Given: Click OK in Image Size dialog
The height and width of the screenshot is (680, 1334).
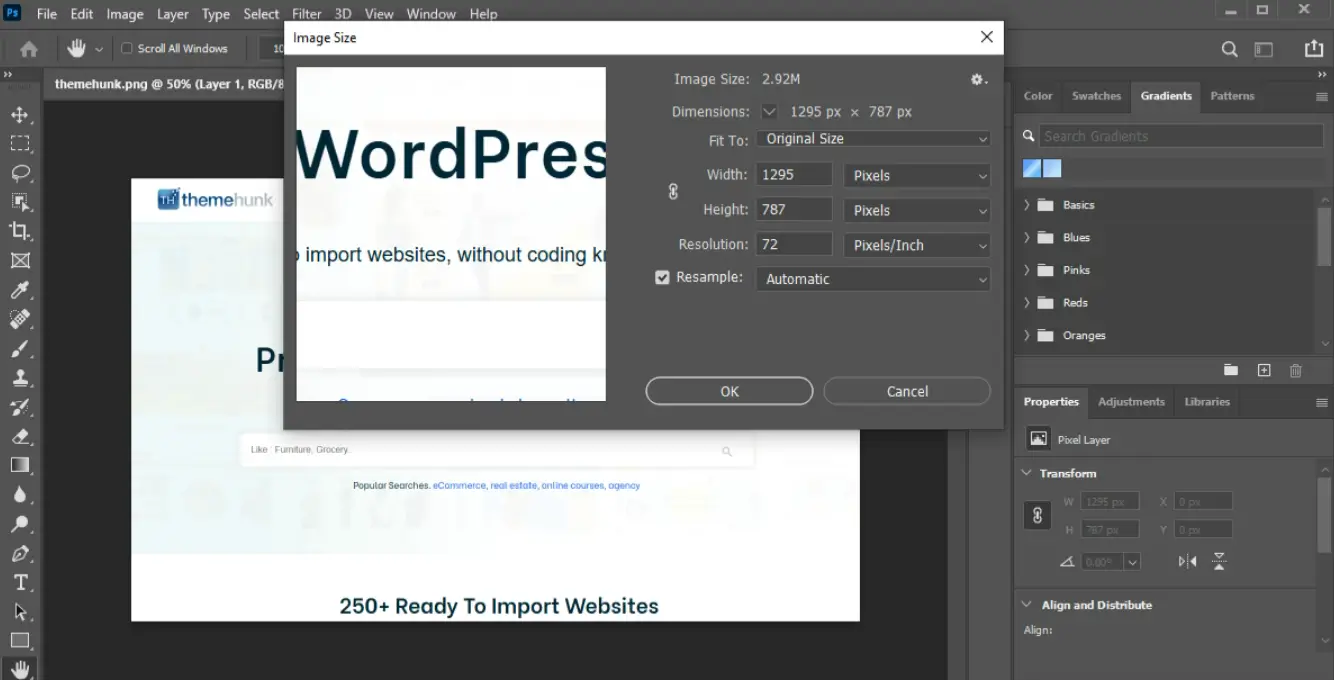Looking at the screenshot, I should coord(729,391).
